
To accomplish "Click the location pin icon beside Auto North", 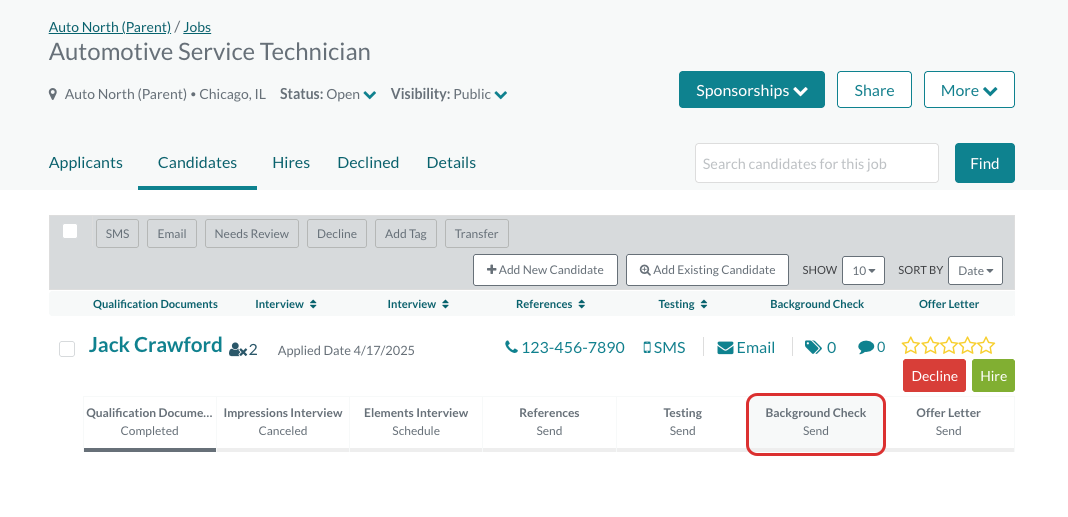I will click(53, 94).
